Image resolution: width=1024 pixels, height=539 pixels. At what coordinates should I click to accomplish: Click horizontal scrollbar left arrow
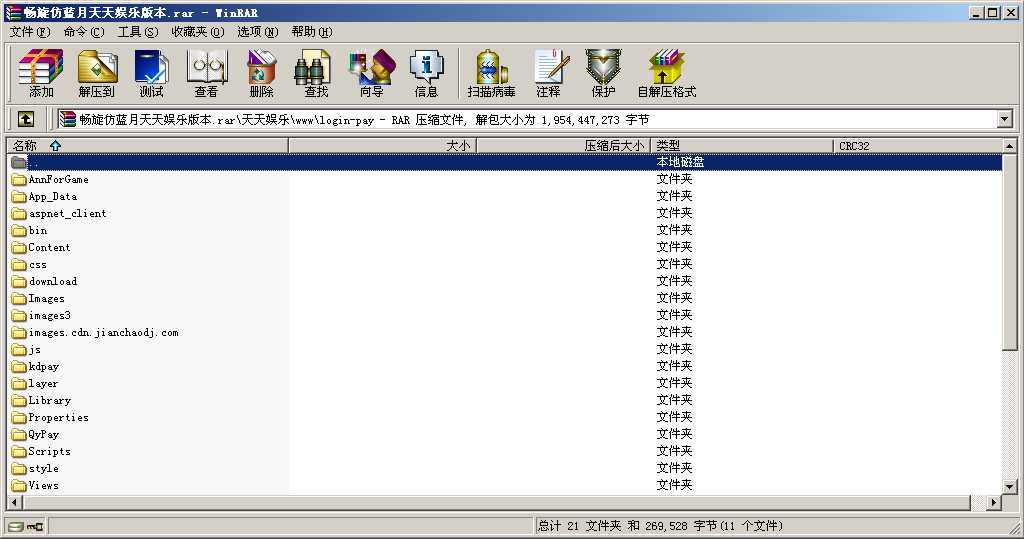(x=16, y=502)
